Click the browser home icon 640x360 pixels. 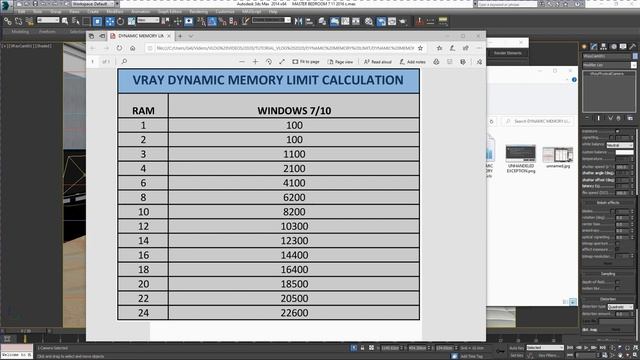(133, 48)
